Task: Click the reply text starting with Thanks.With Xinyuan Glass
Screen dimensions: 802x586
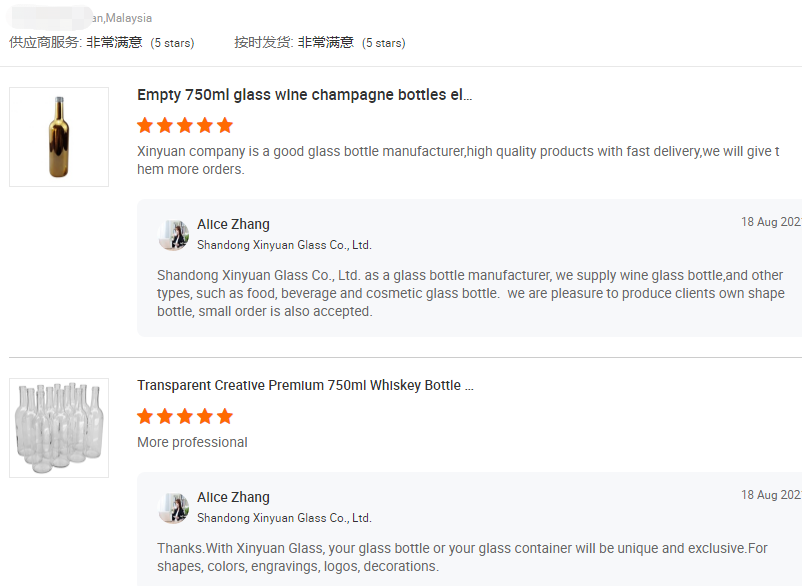Action: [x=462, y=557]
